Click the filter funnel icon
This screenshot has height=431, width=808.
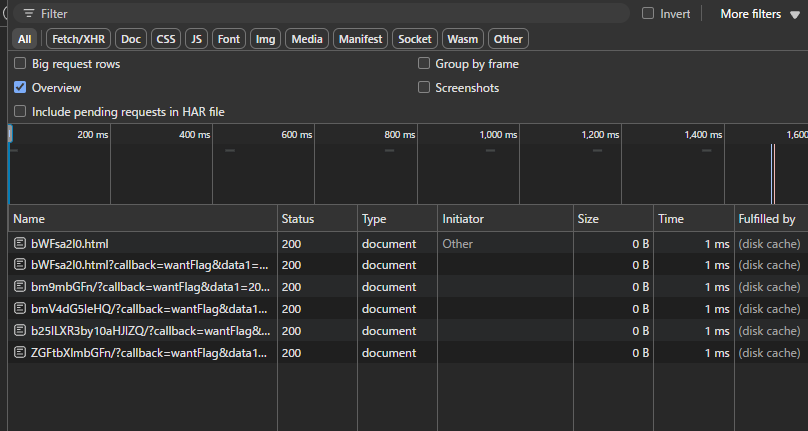point(29,14)
